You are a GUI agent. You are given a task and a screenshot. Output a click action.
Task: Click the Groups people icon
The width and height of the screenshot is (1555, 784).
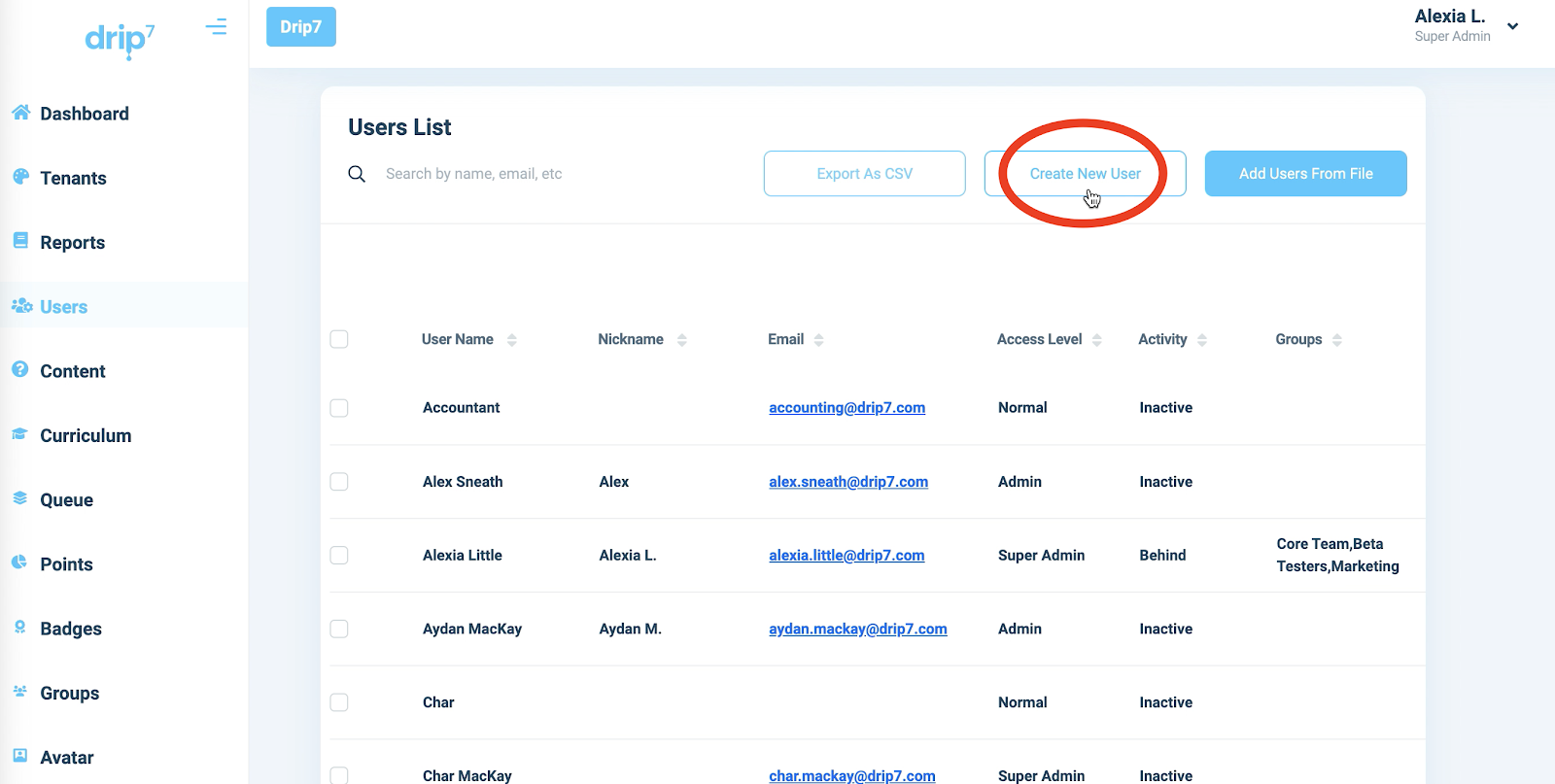pyautogui.click(x=19, y=692)
